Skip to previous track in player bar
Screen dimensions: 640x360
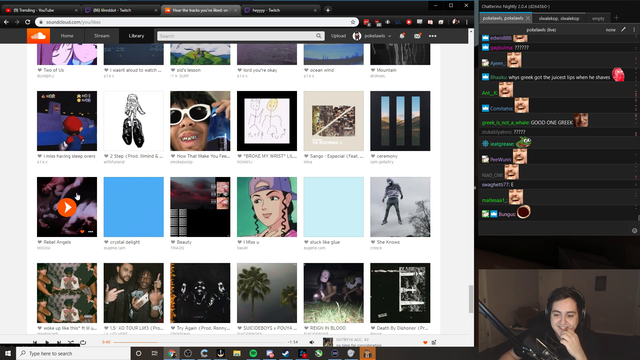(35, 342)
